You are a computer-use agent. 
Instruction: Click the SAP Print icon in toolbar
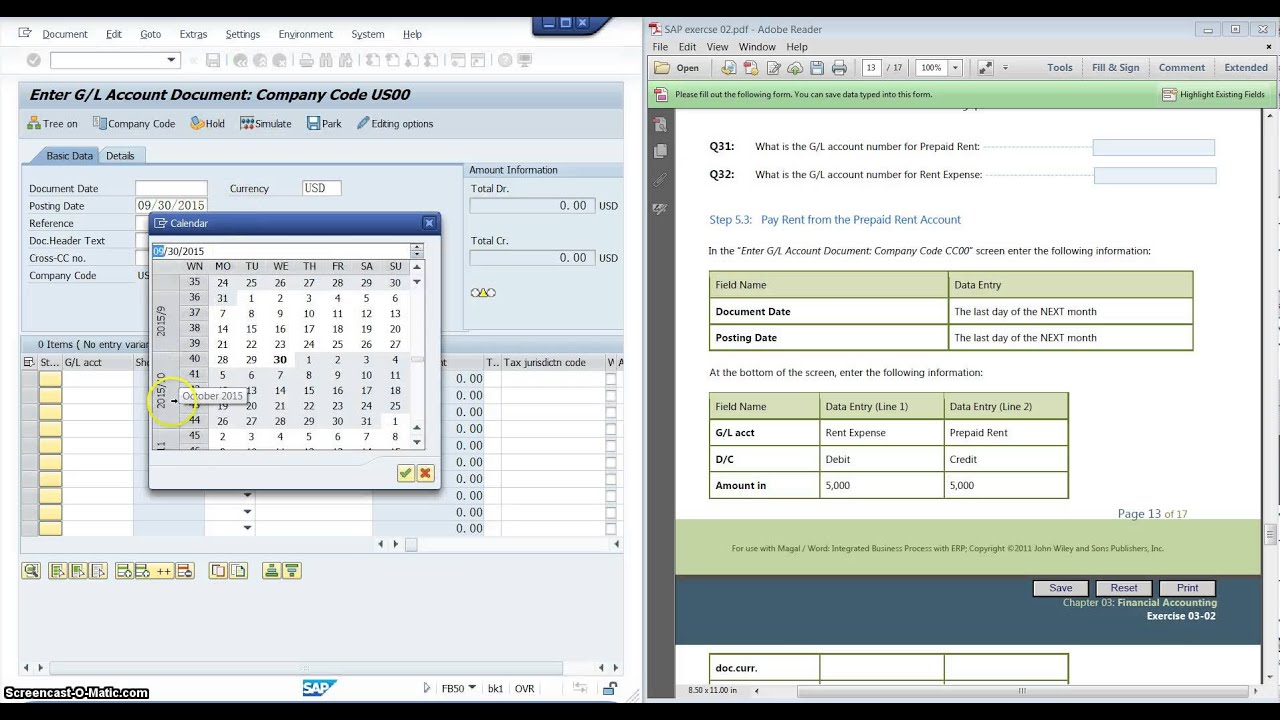tap(307, 61)
